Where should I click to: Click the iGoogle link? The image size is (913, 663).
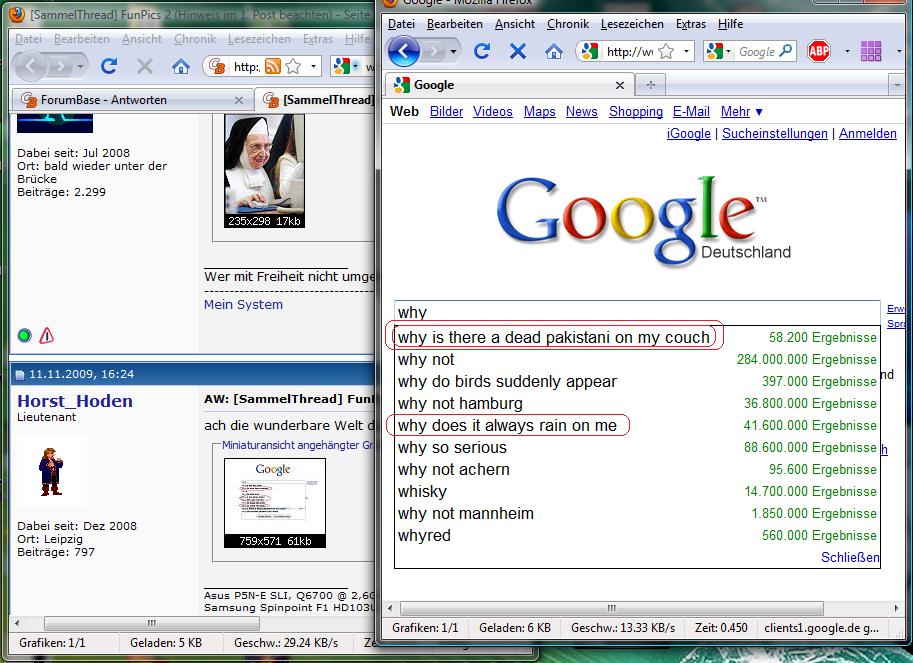[x=688, y=133]
